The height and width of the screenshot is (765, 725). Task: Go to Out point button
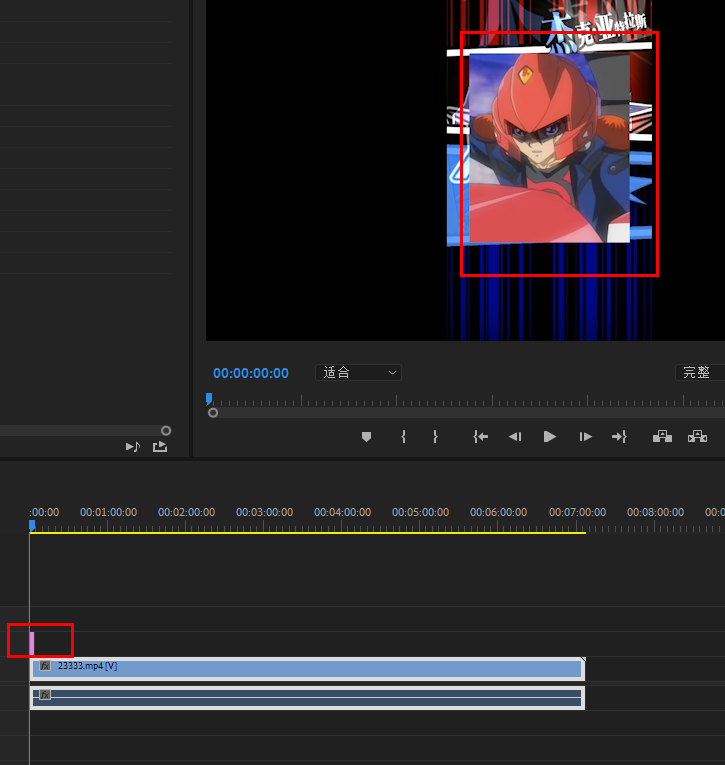coord(619,437)
